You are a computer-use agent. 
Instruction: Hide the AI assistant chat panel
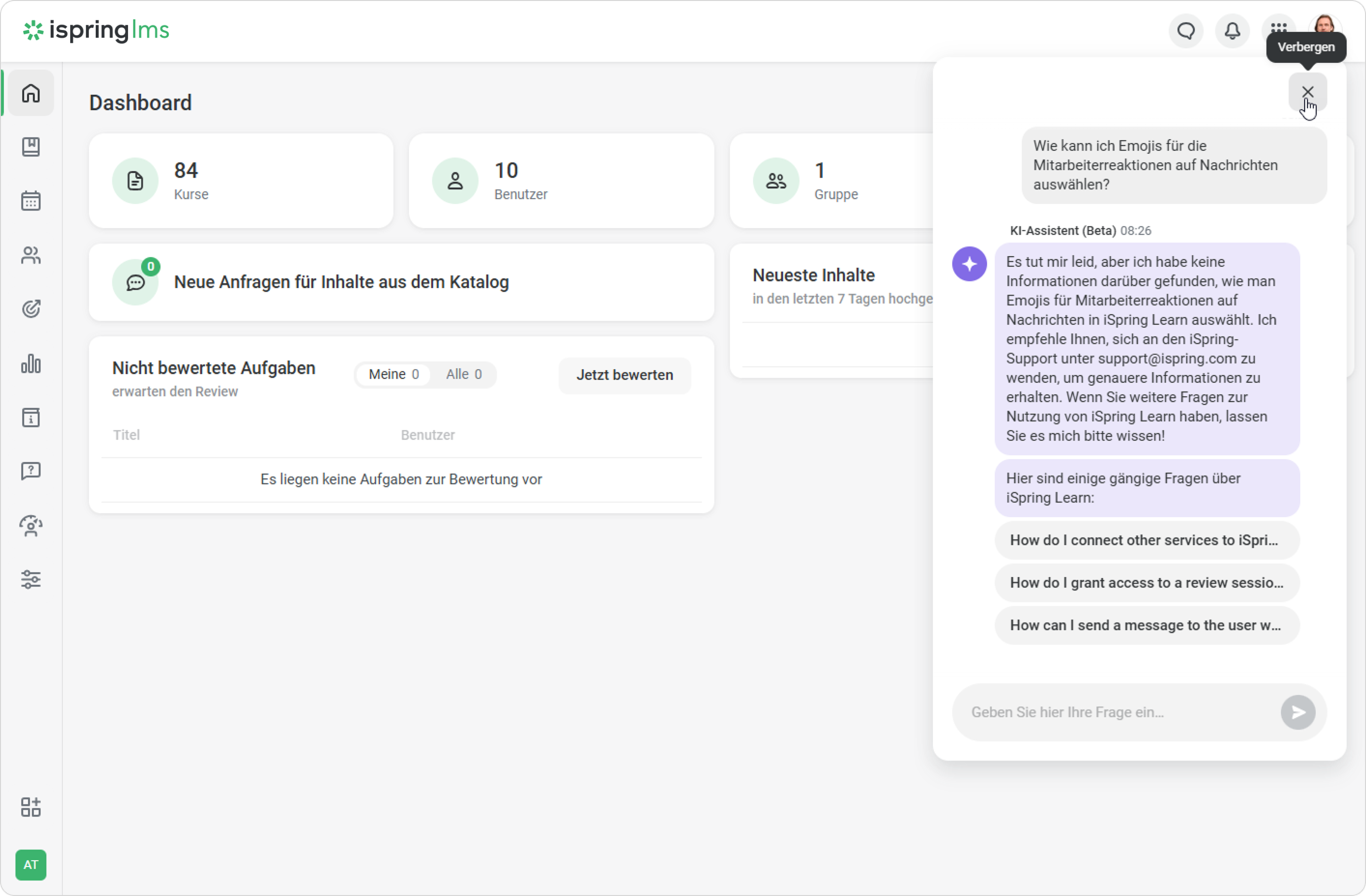1307,92
